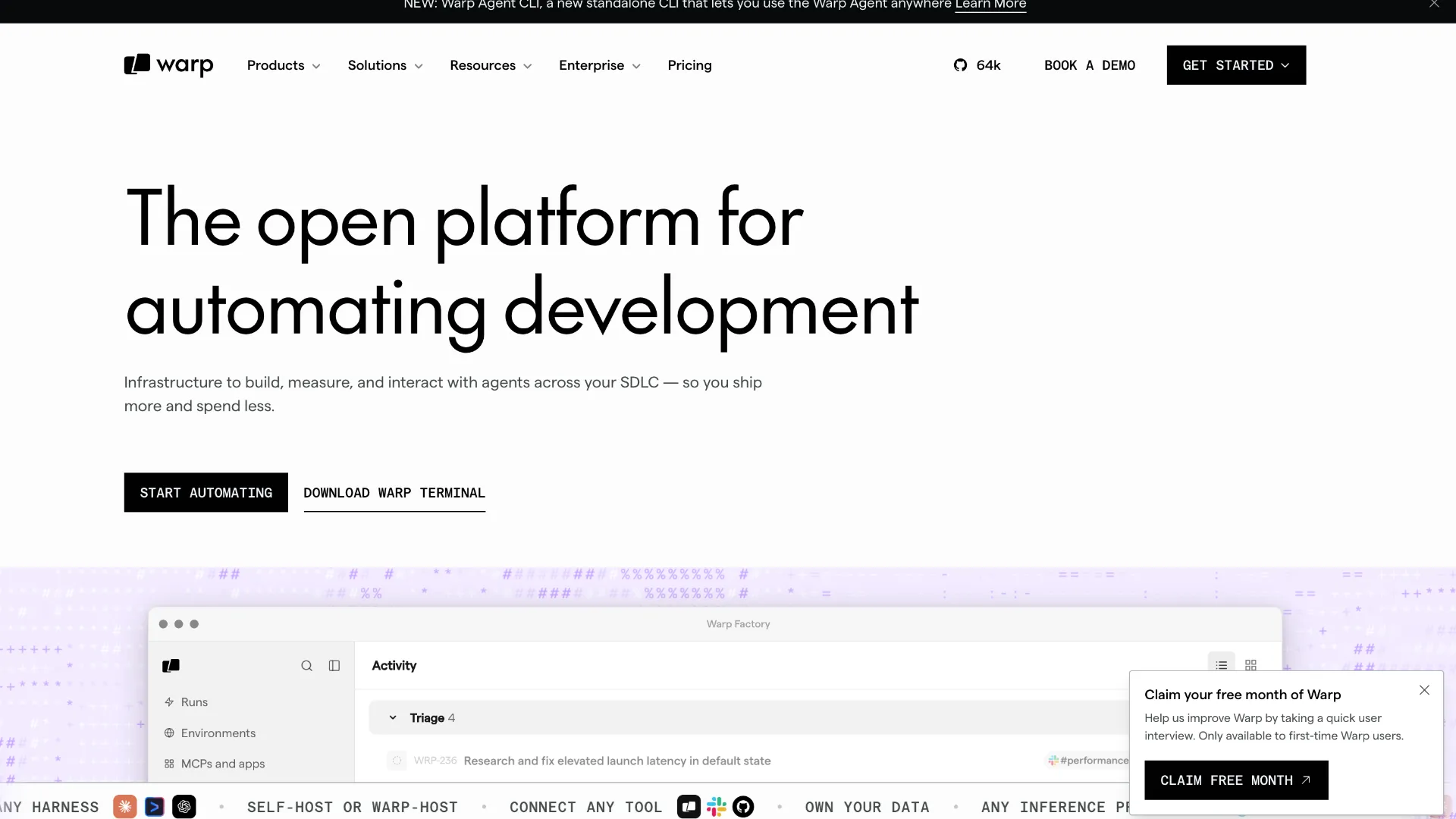Image resolution: width=1456 pixels, height=819 pixels.
Task: Follow the Learn More banner link
Action: (x=990, y=5)
